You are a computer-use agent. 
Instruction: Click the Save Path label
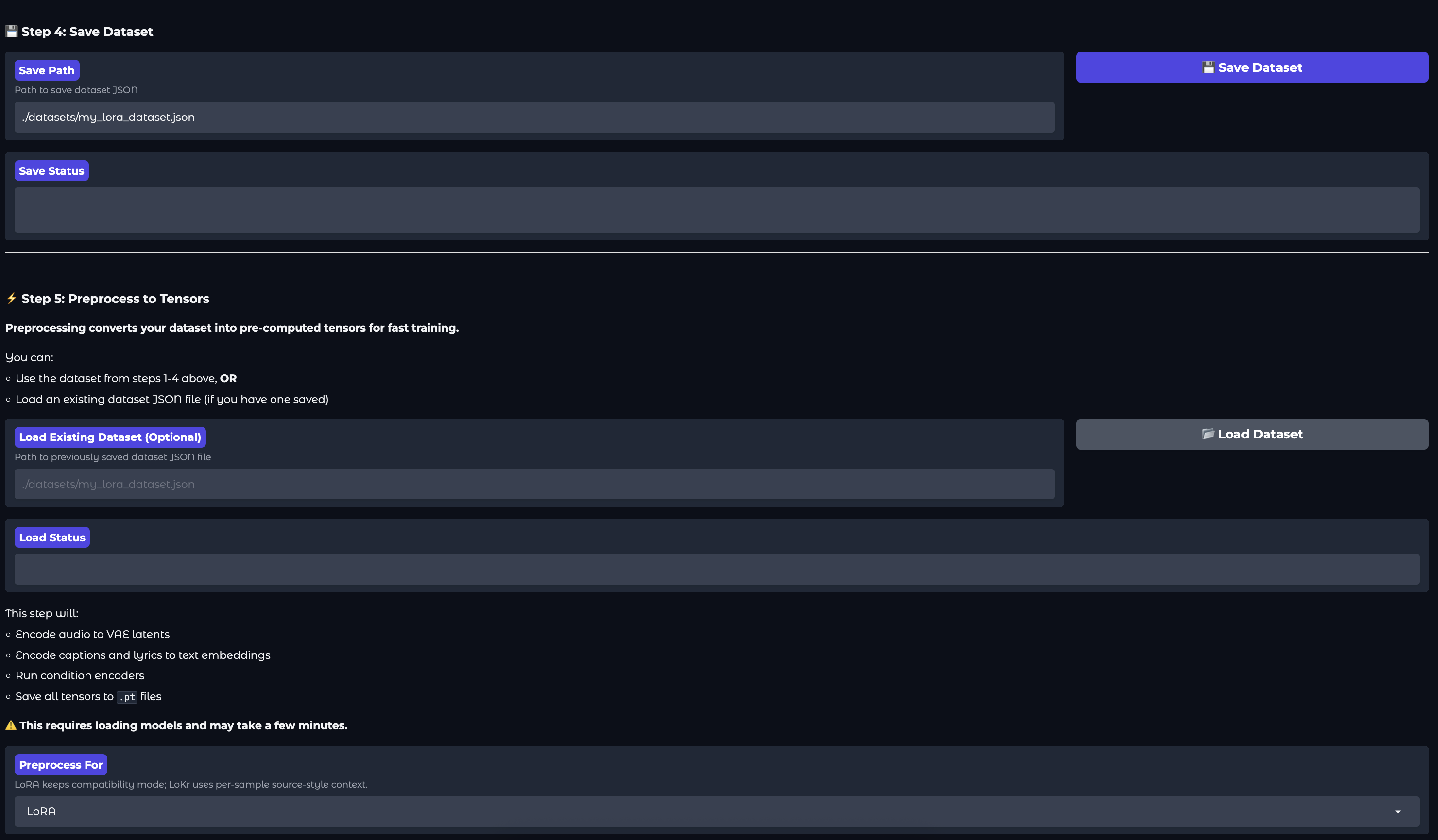pos(47,70)
